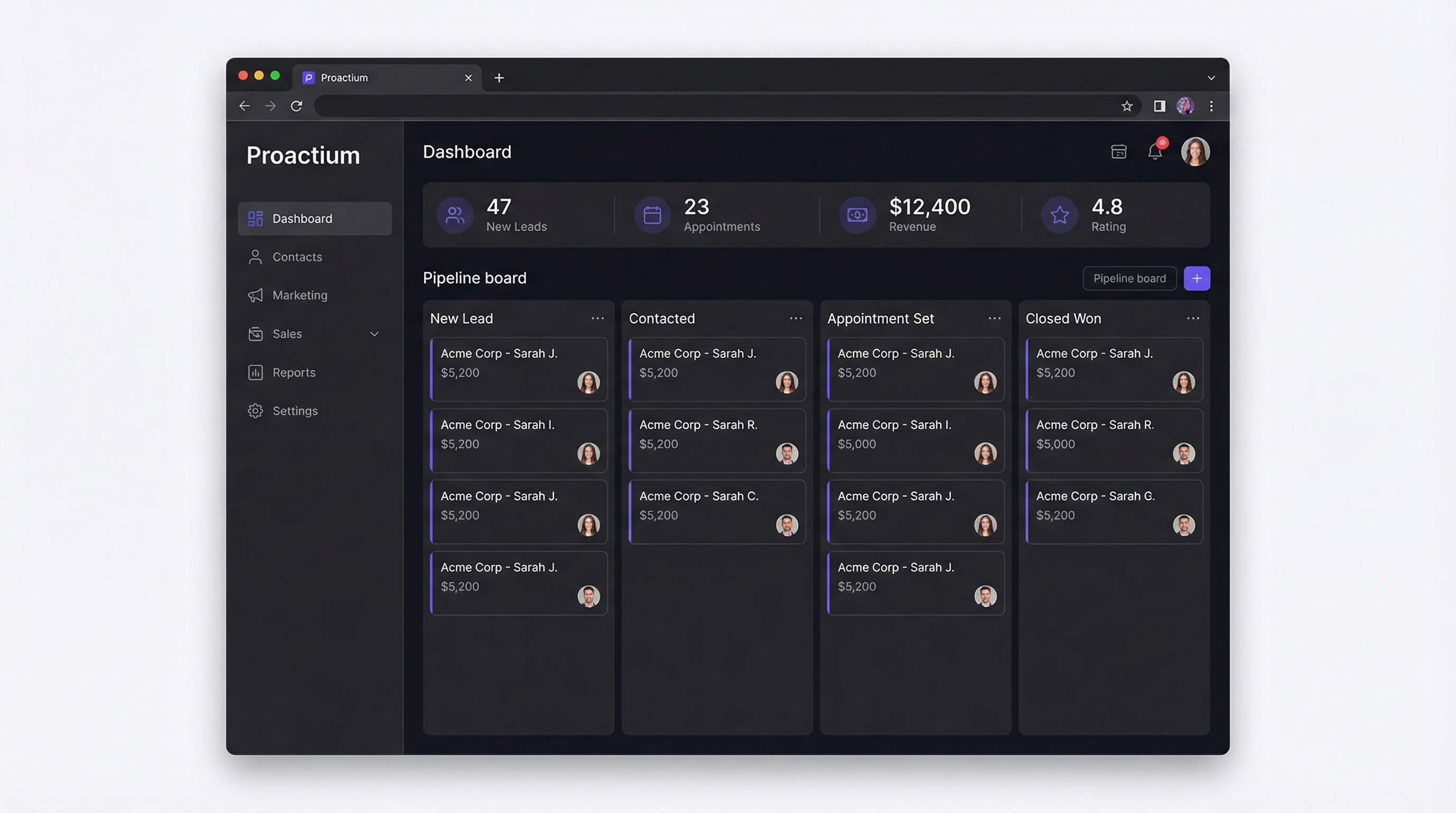The image size is (1456, 813).
Task: Bookmark the page with the star icon
Action: (x=1127, y=106)
